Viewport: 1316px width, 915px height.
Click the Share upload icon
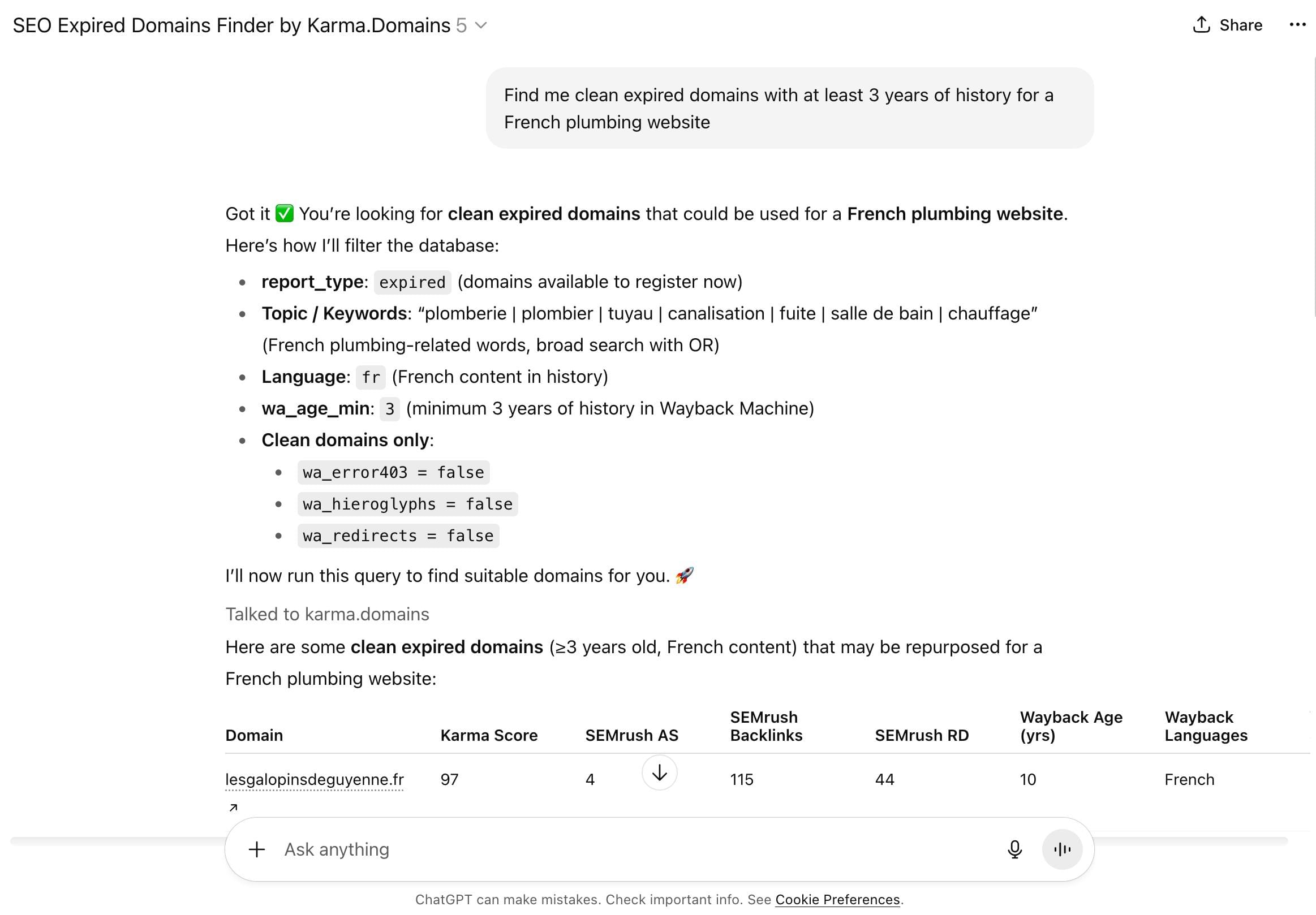click(x=1201, y=25)
